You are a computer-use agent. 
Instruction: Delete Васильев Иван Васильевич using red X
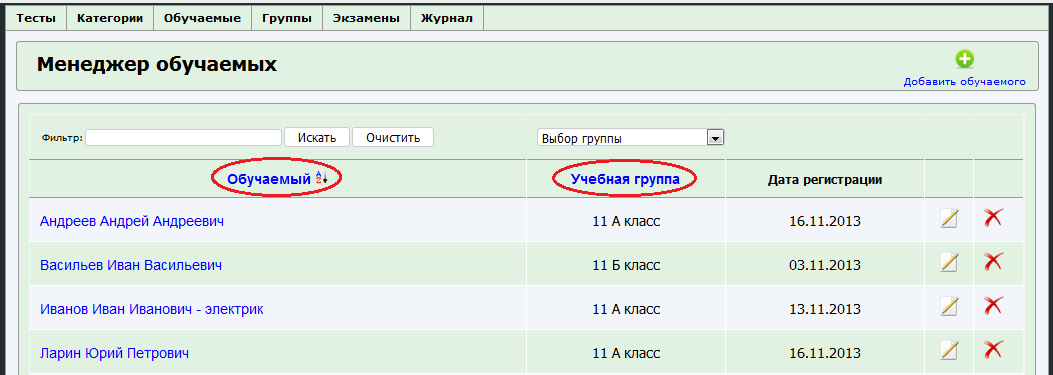(x=993, y=261)
